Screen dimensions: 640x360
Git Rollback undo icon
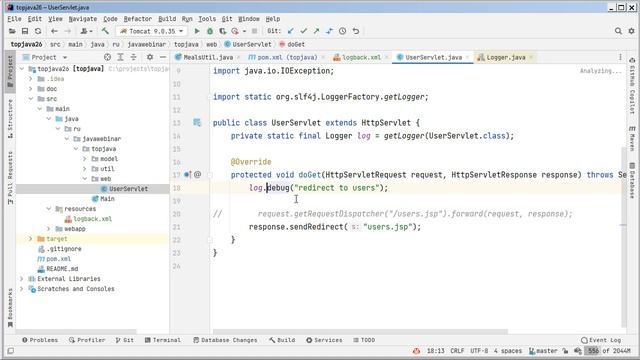pos(356,31)
